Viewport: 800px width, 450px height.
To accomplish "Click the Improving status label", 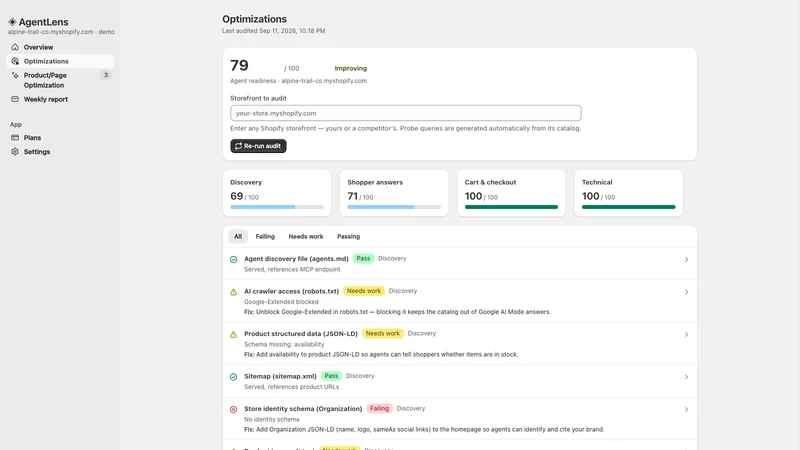I will tap(351, 68).
